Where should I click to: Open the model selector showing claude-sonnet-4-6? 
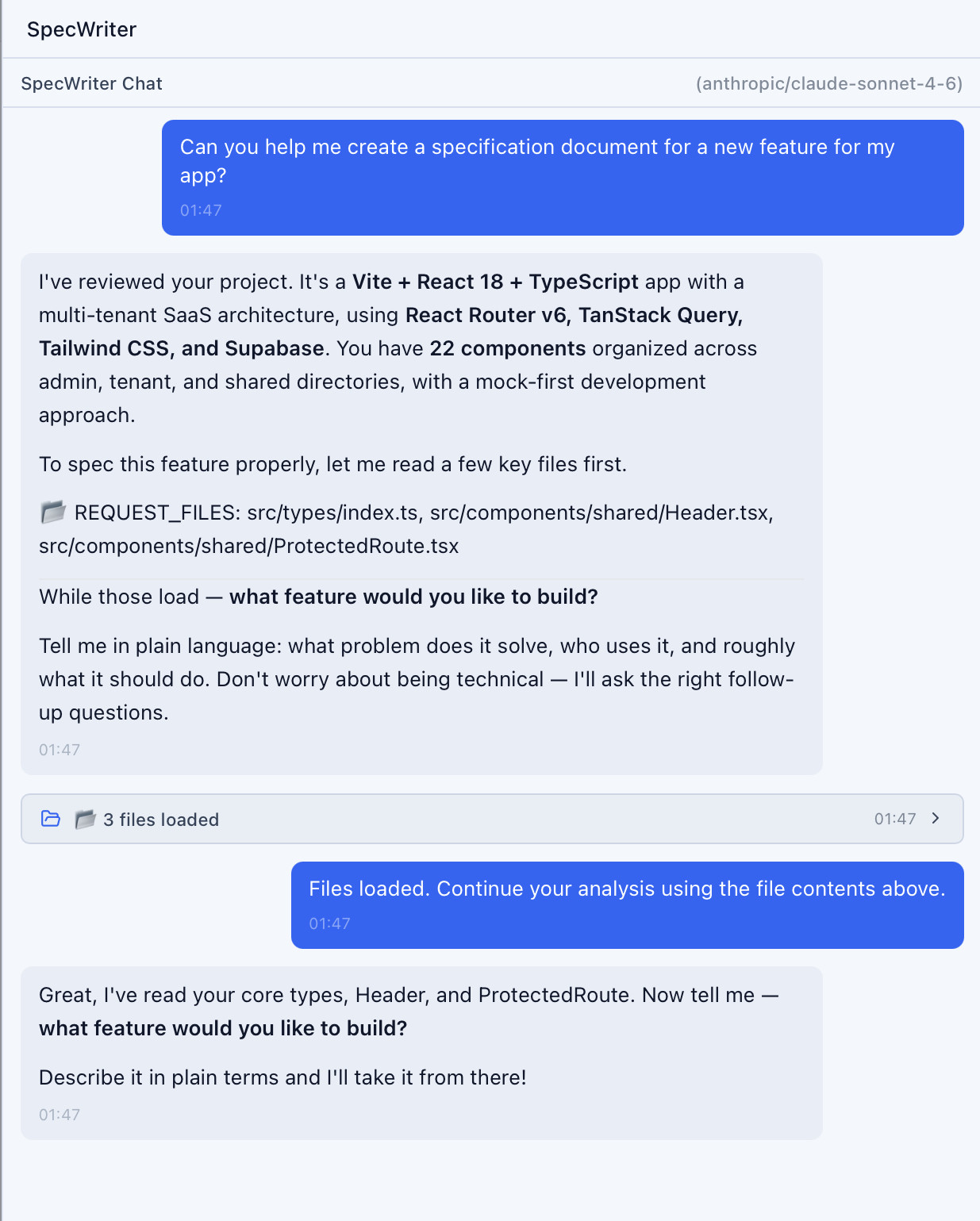click(828, 83)
